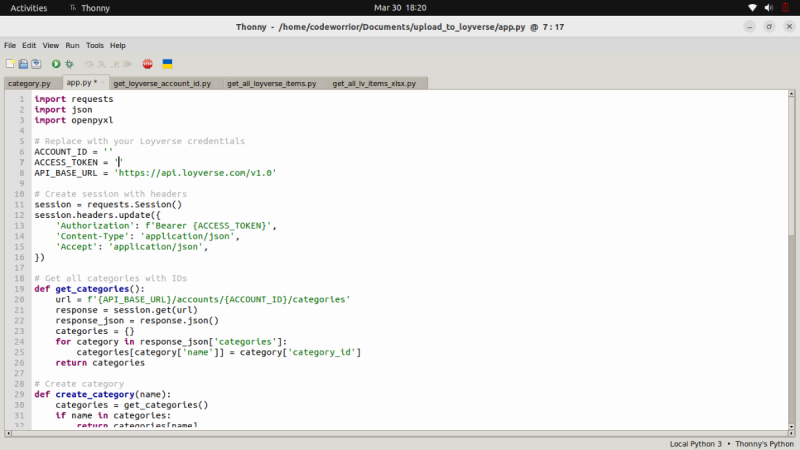Open the Run menu
This screenshot has height=450, width=800.
tap(72, 45)
